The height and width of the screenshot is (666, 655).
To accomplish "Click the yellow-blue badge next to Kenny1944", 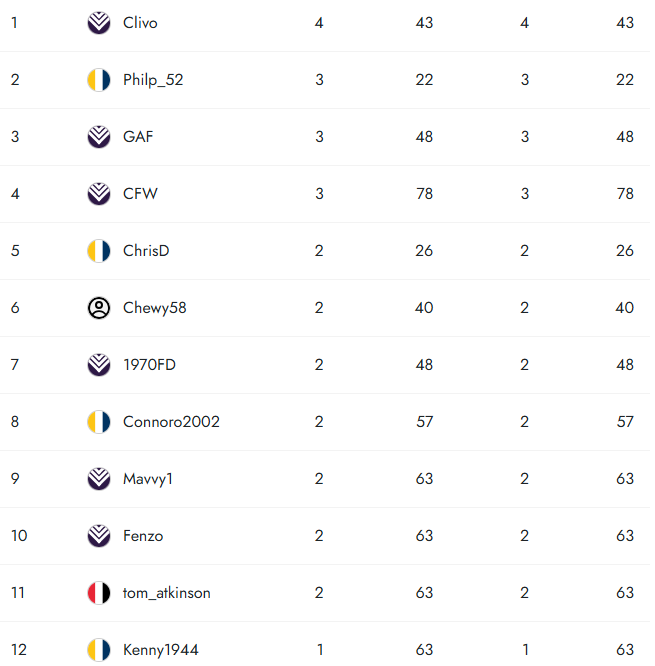I will point(99,650).
